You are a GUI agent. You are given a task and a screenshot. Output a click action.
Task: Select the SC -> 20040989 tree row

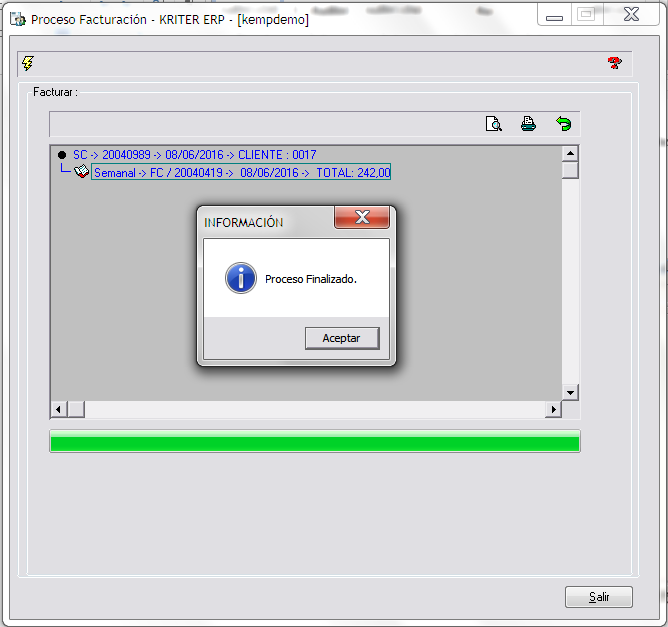(194, 155)
